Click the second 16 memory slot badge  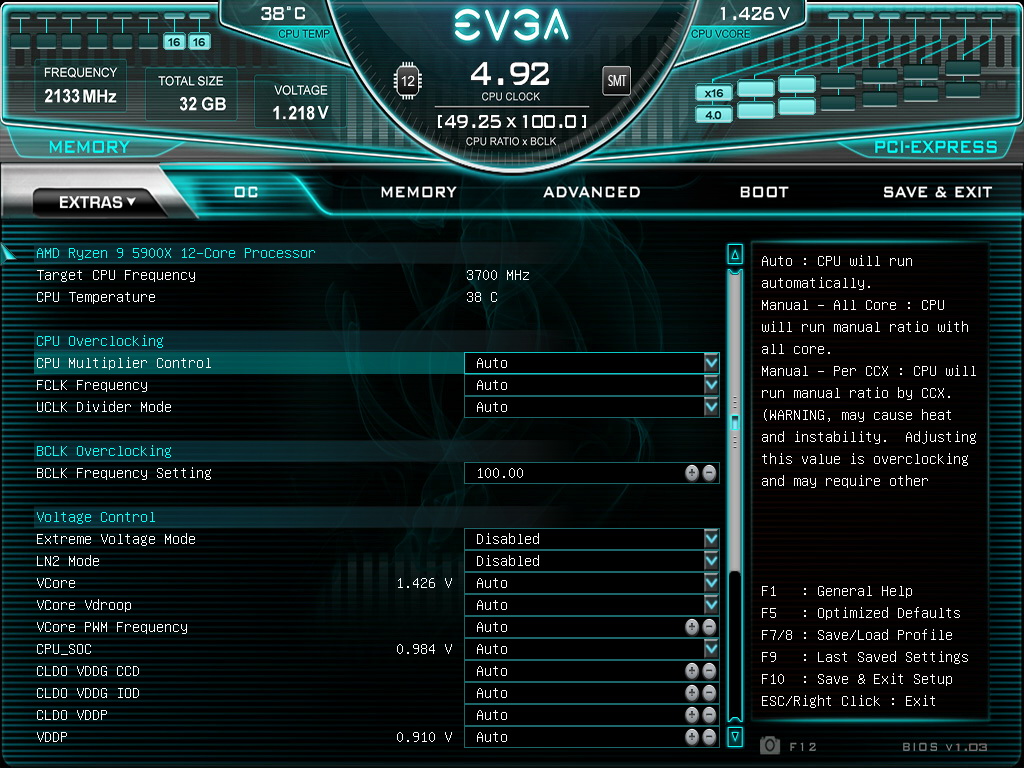[199, 42]
